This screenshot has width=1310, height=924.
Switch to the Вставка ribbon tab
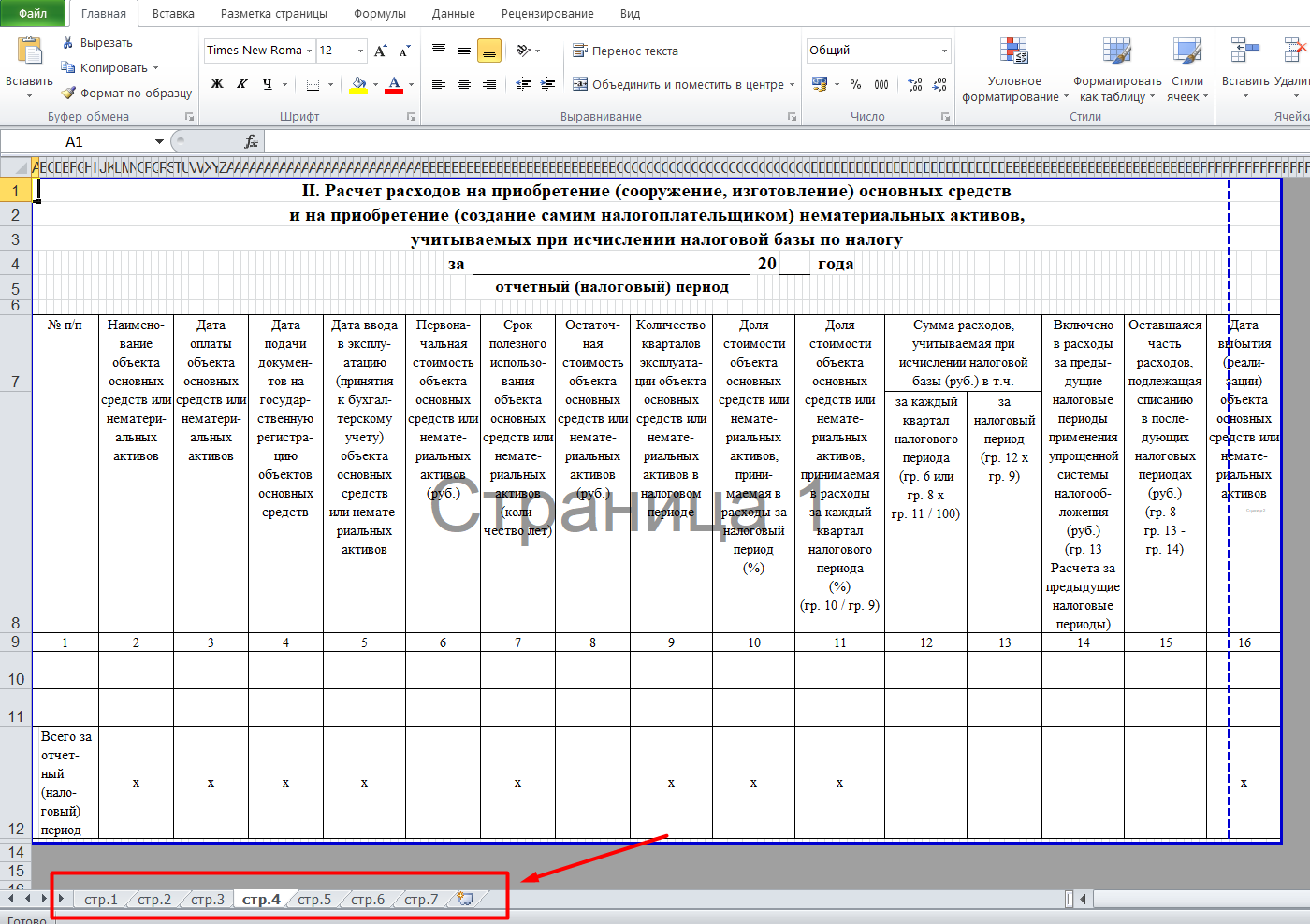coord(173,14)
